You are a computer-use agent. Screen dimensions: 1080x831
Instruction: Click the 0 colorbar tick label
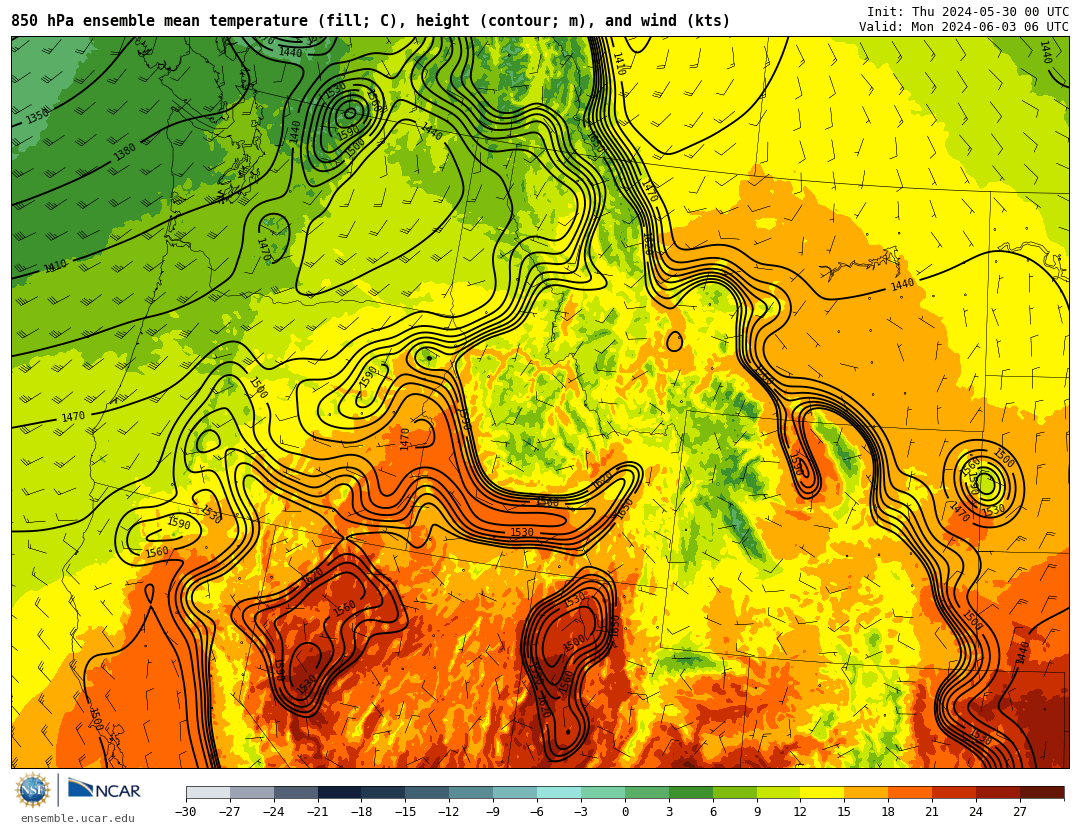coord(625,812)
